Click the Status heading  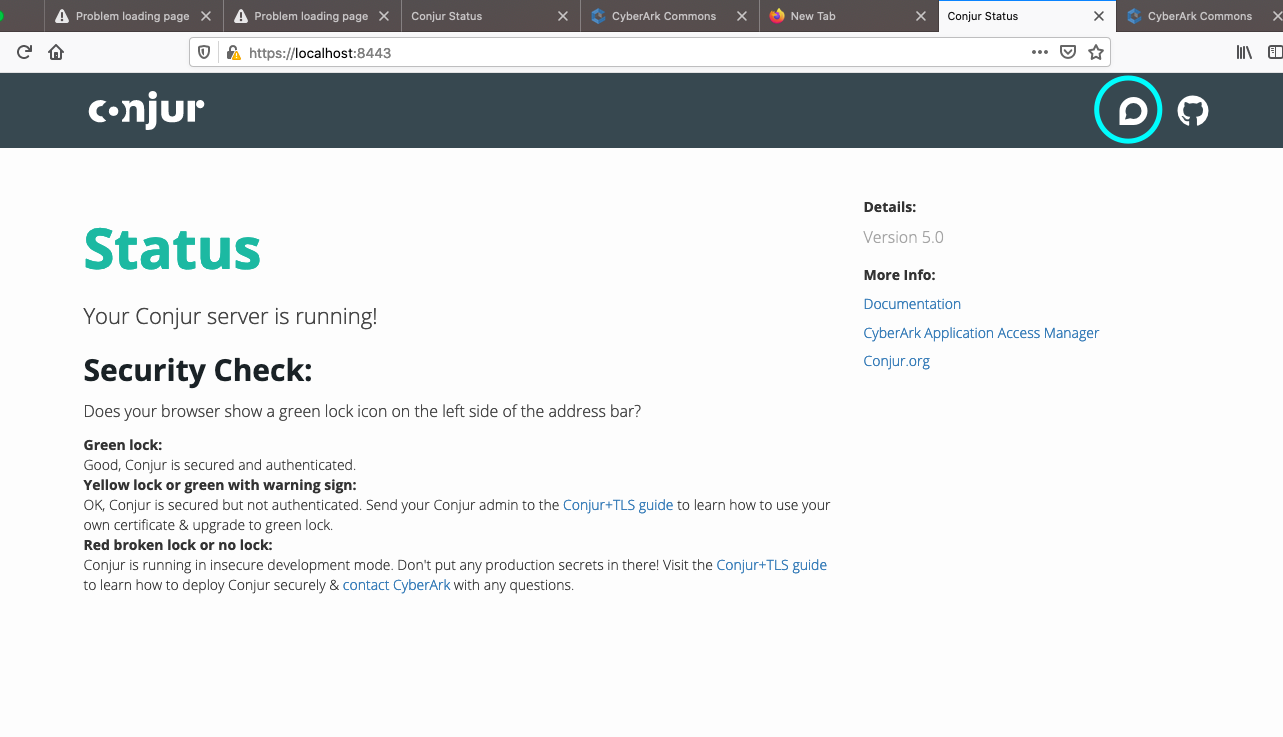coord(172,249)
